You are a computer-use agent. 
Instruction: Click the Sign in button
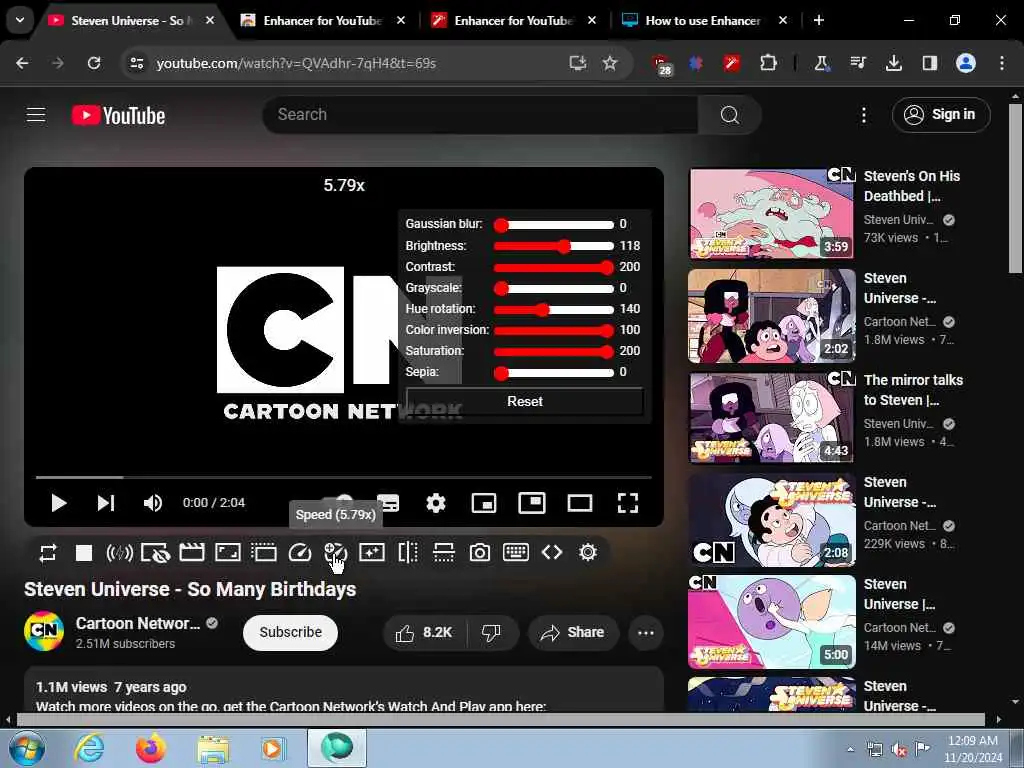(x=941, y=115)
